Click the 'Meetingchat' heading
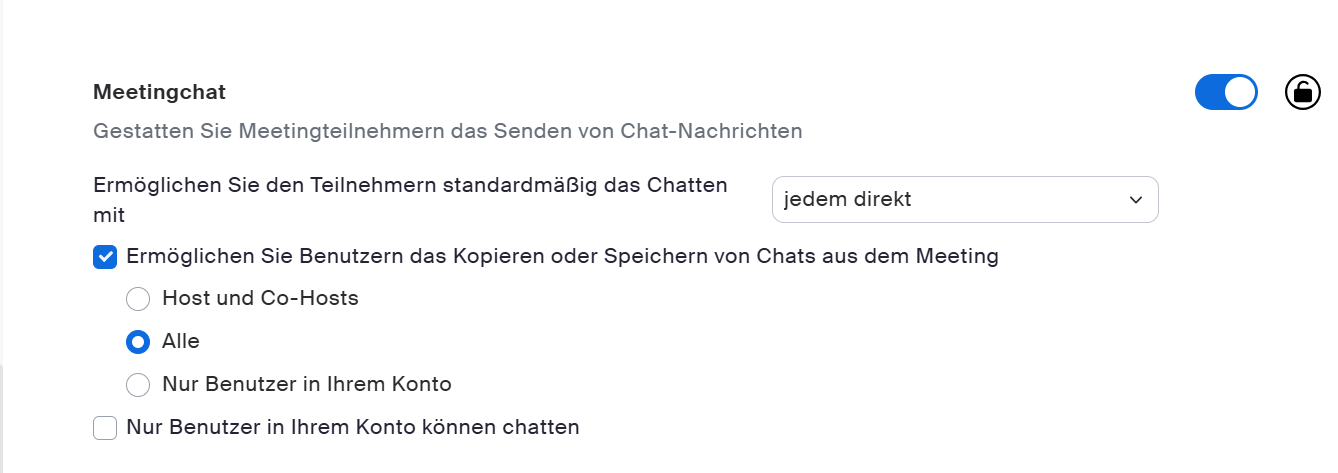 click(x=159, y=92)
